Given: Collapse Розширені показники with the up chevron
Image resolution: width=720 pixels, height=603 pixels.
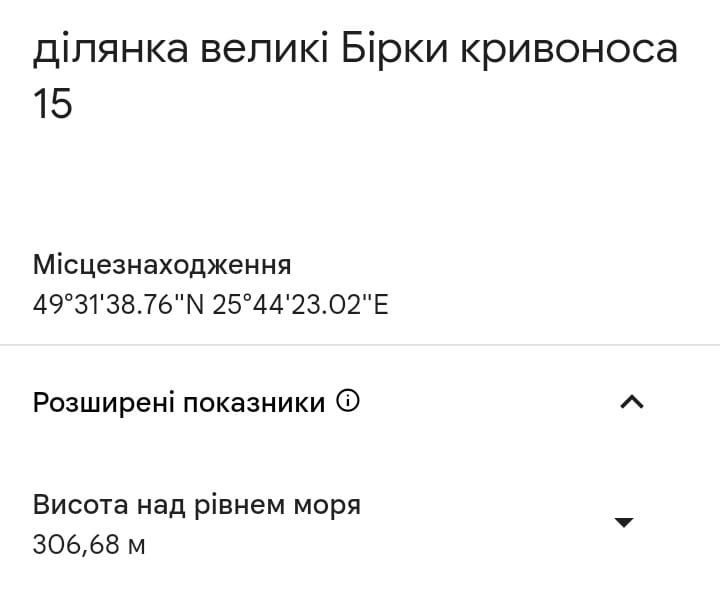Looking at the screenshot, I should click(x=632, y=402).
